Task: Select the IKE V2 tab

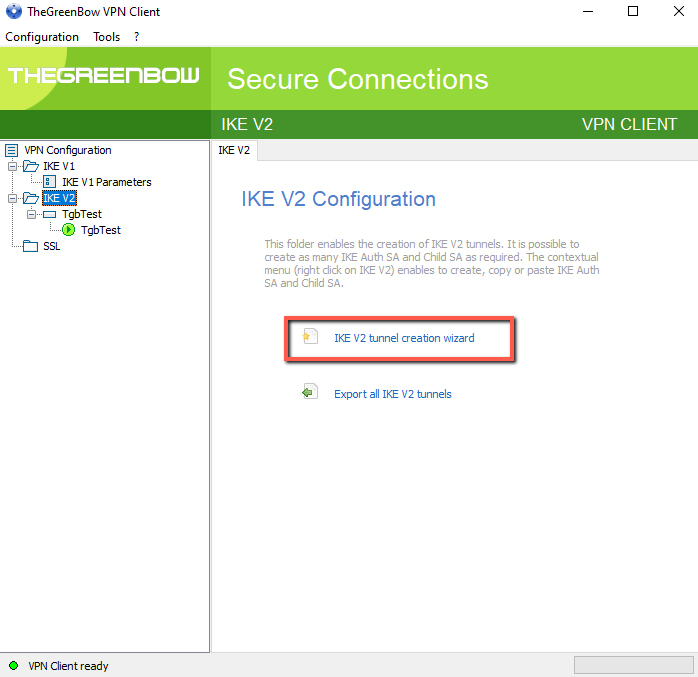Action: tap(234, 150)
